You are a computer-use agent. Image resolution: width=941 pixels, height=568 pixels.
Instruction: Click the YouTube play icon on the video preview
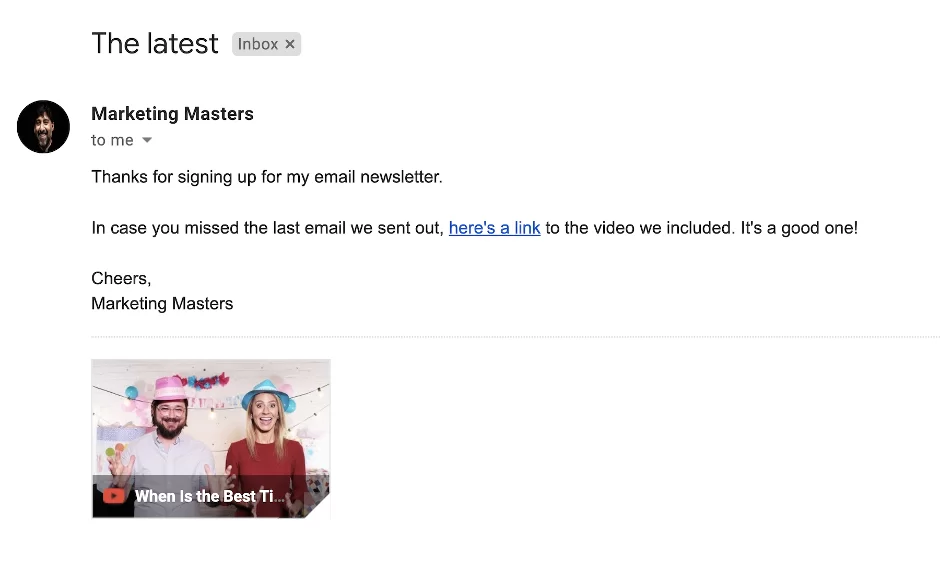pyautogui.click(x=115, y=496)
